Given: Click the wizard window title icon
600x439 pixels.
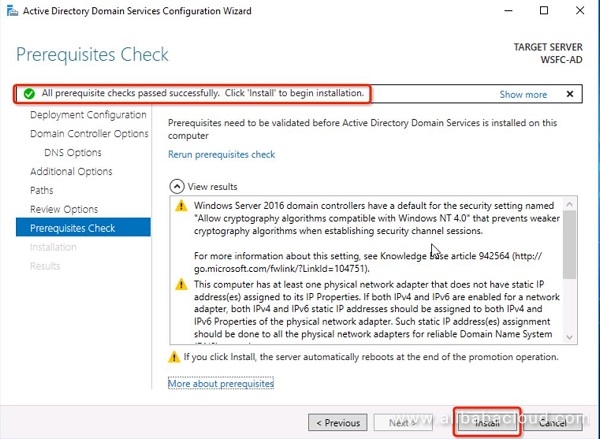Looking at the screenshot, I should 11,11.
